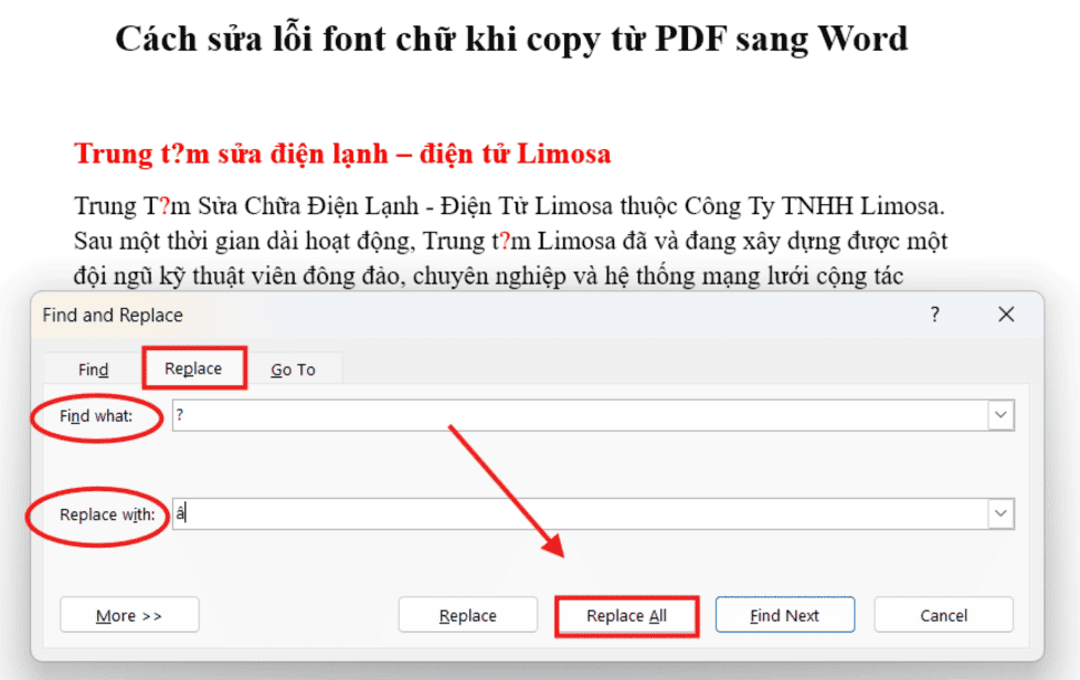1080x680 pixels.
Task: Close the Find and Replace dialog
Action: pyautogui.click(x=1006, y=315)
